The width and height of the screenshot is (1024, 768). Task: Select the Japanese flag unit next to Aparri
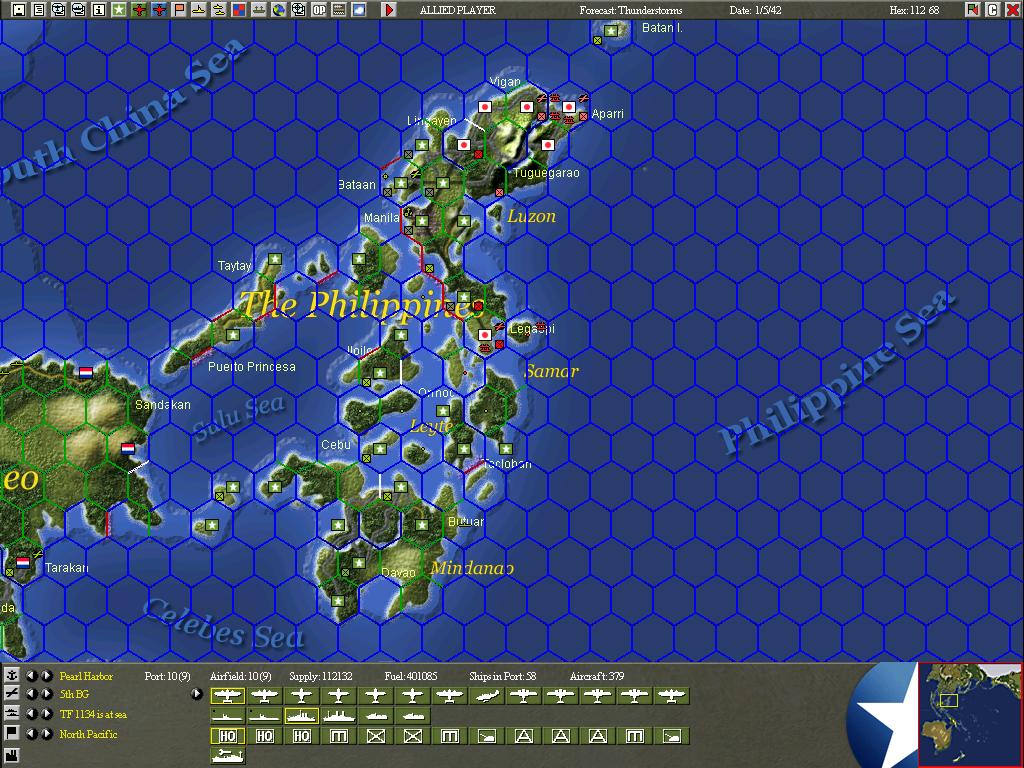[568, 106]
